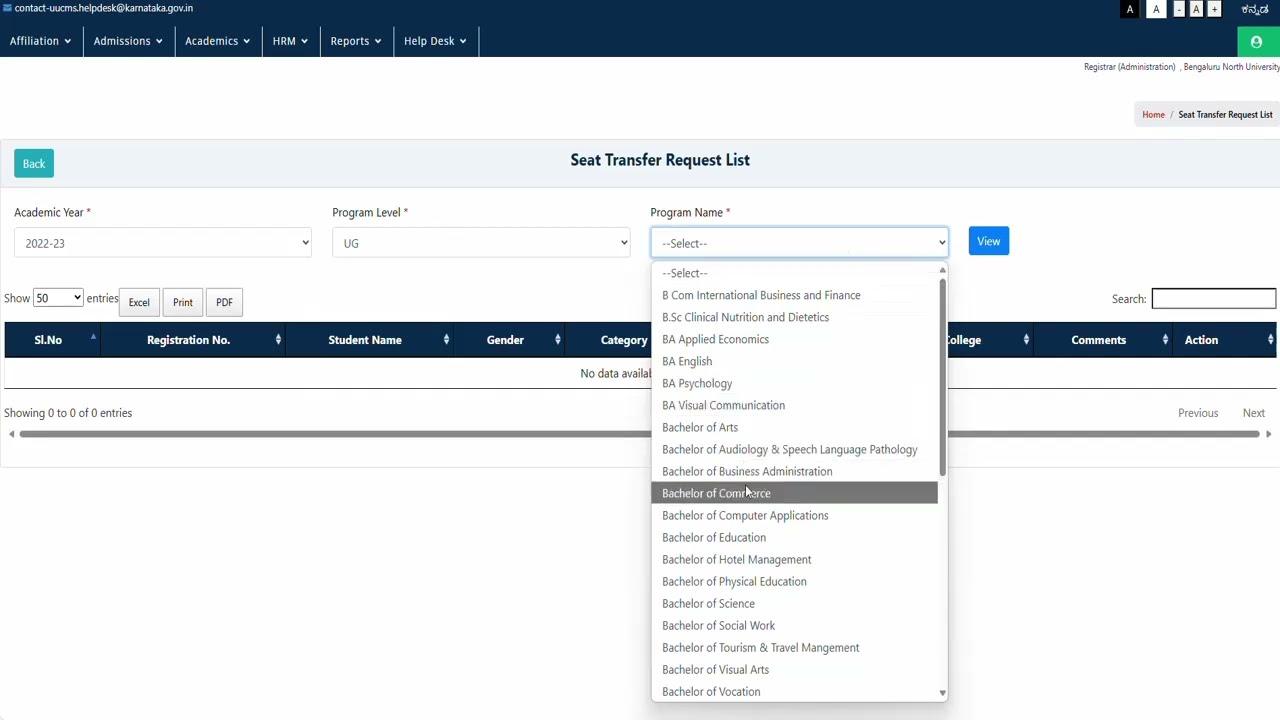This screenshot has height=720, width=1280.
Task: Open the Reports menu
Action: point(355,41)
